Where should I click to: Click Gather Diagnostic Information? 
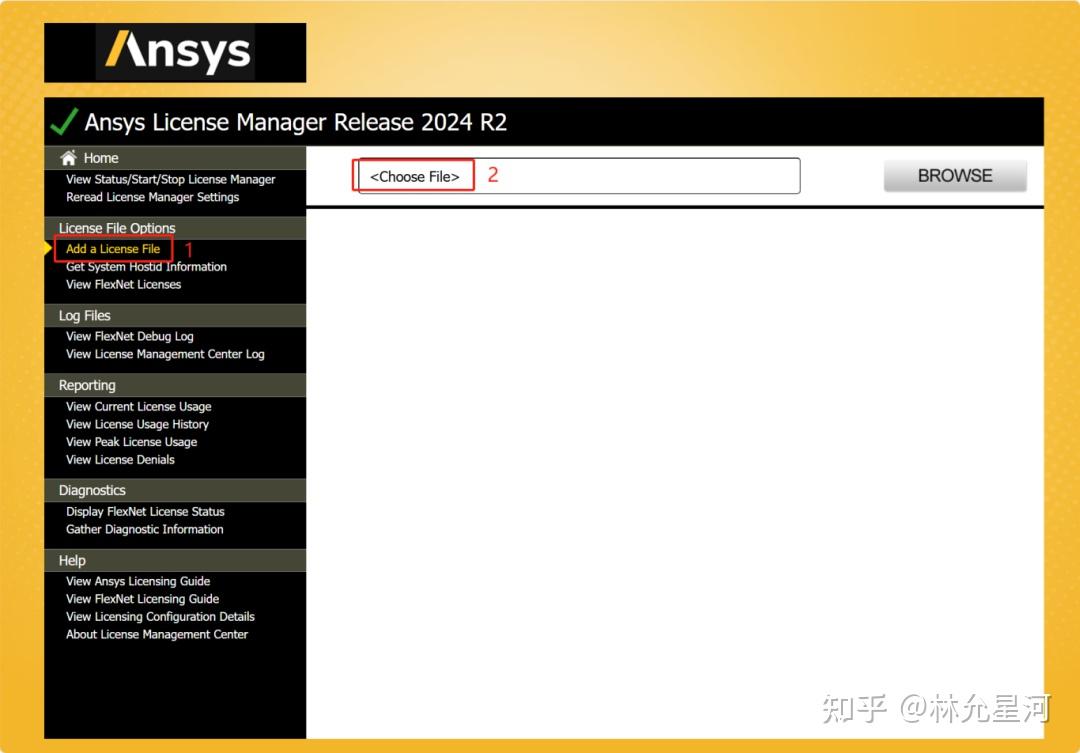[144, 529]
